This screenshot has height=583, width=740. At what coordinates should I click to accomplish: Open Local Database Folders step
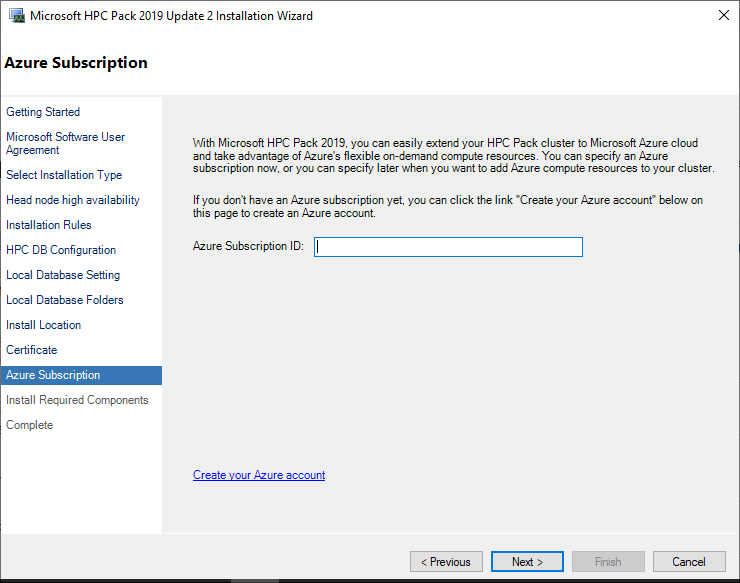[65, 300]
